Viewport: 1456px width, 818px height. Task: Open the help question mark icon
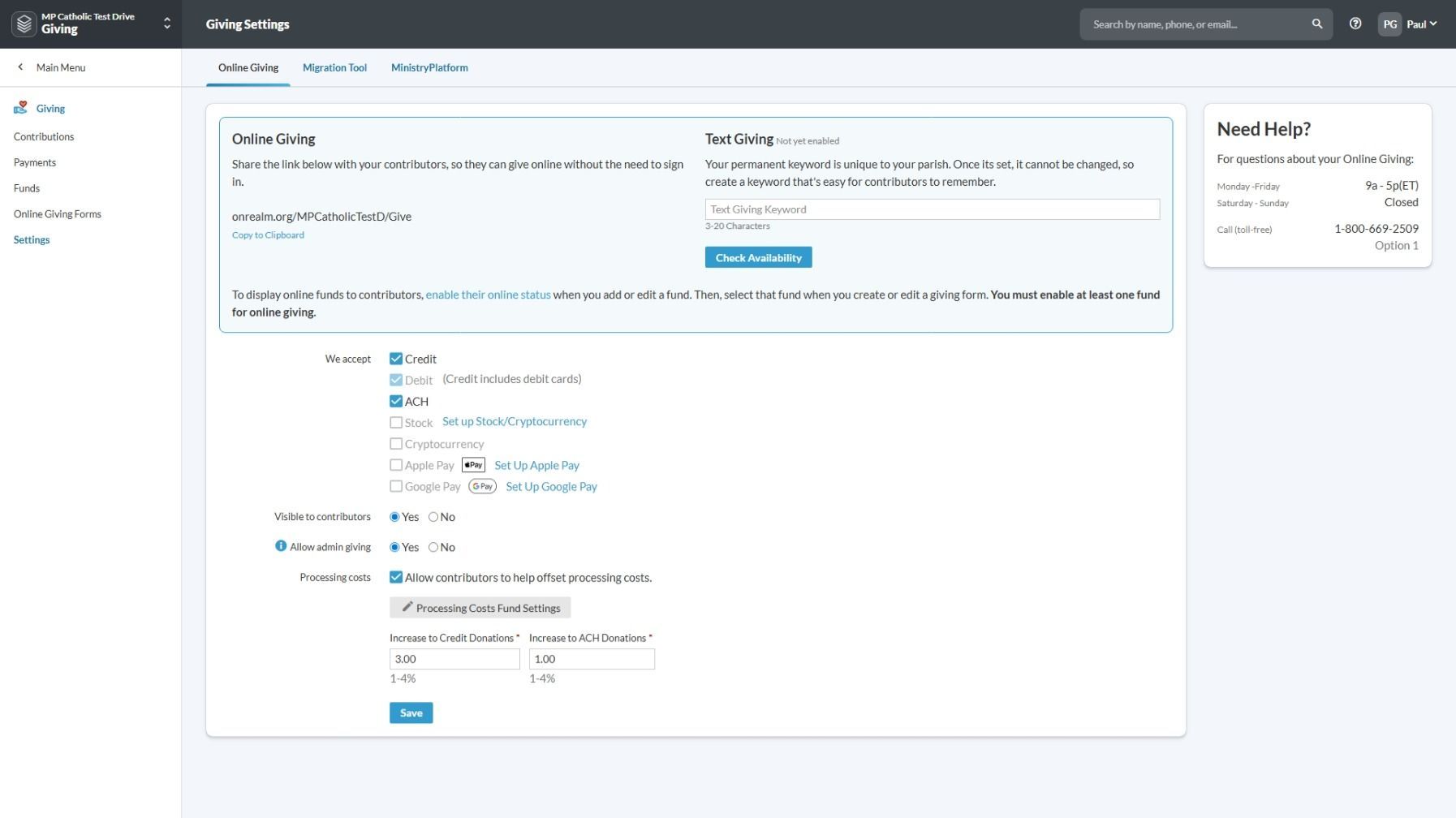pyautogui.click(x=1355, y=24)
